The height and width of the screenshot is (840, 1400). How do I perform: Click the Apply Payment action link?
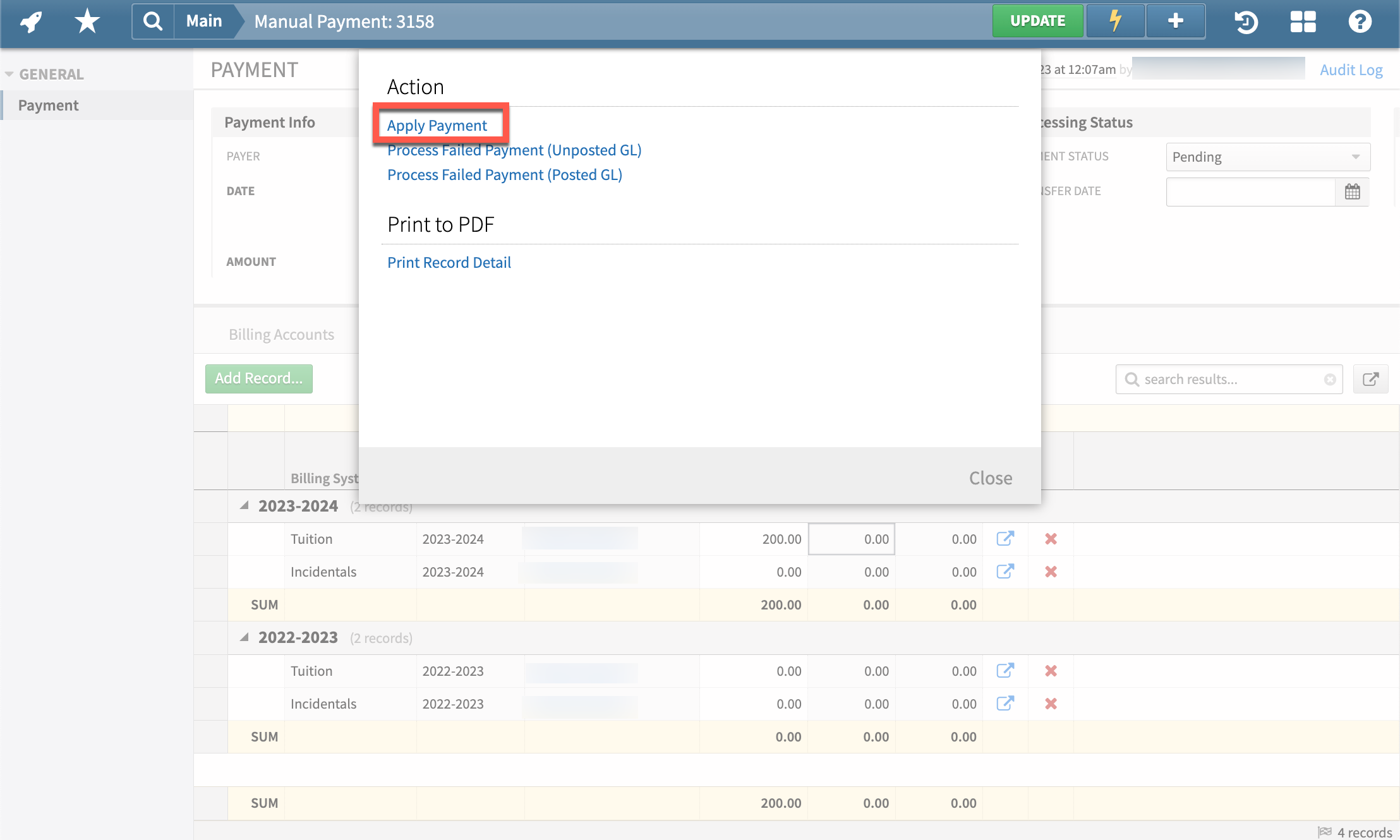(438, 125)
